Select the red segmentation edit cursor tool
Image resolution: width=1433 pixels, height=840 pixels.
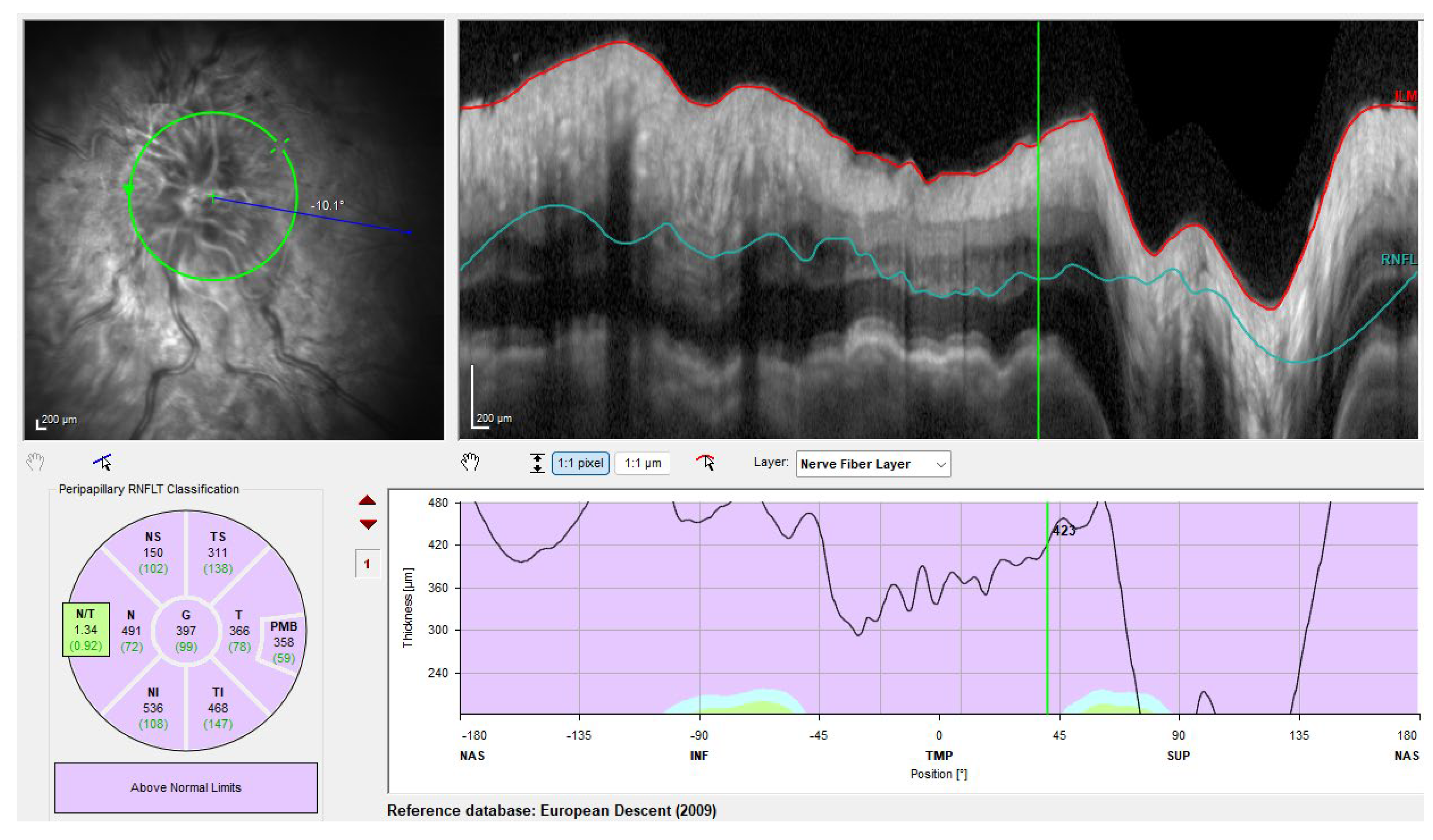[x=706, y=462]
